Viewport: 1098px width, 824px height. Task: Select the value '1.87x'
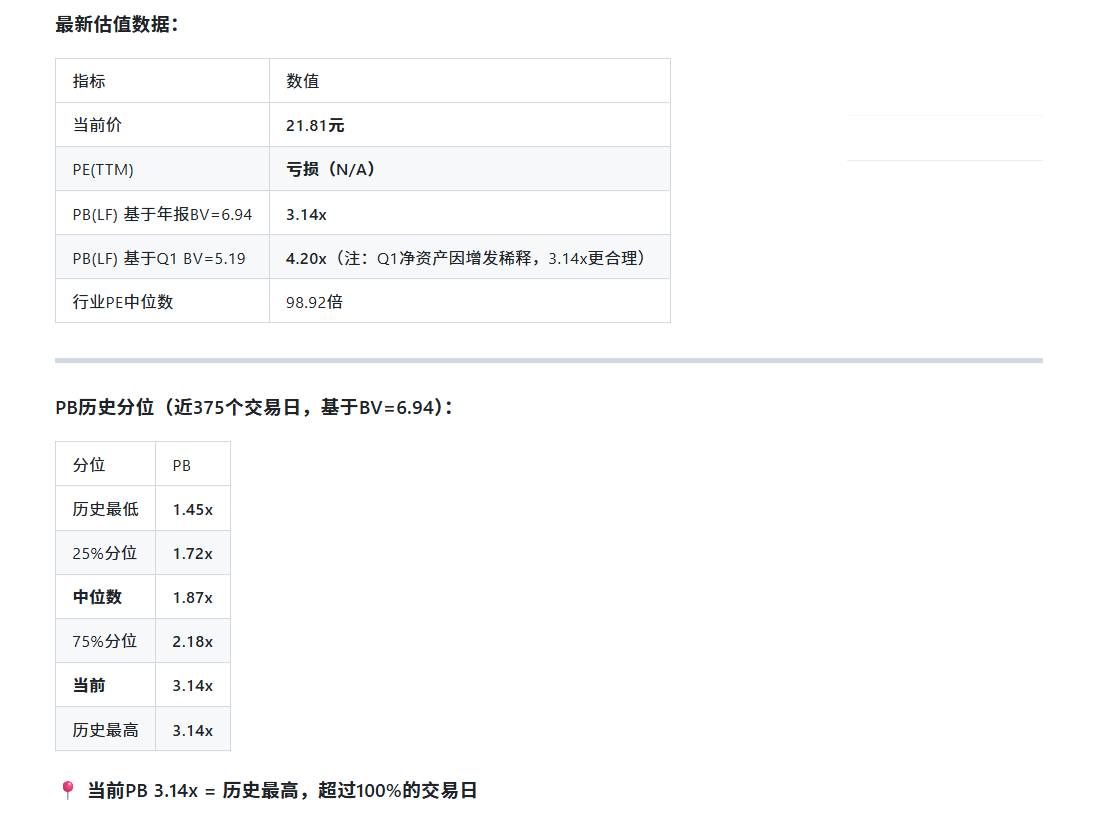(193, 598)
